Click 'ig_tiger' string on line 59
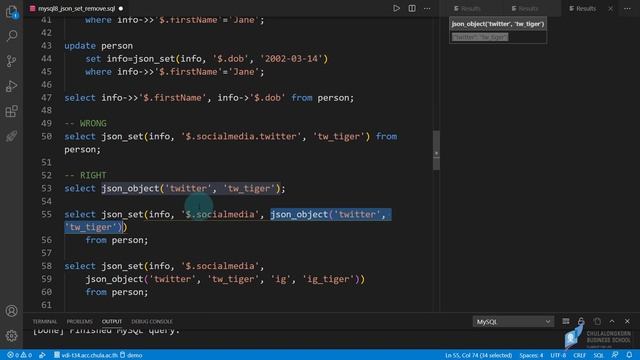Image resolution: width=640 pixels, height=360 pixels. click(x=329, y=279)
